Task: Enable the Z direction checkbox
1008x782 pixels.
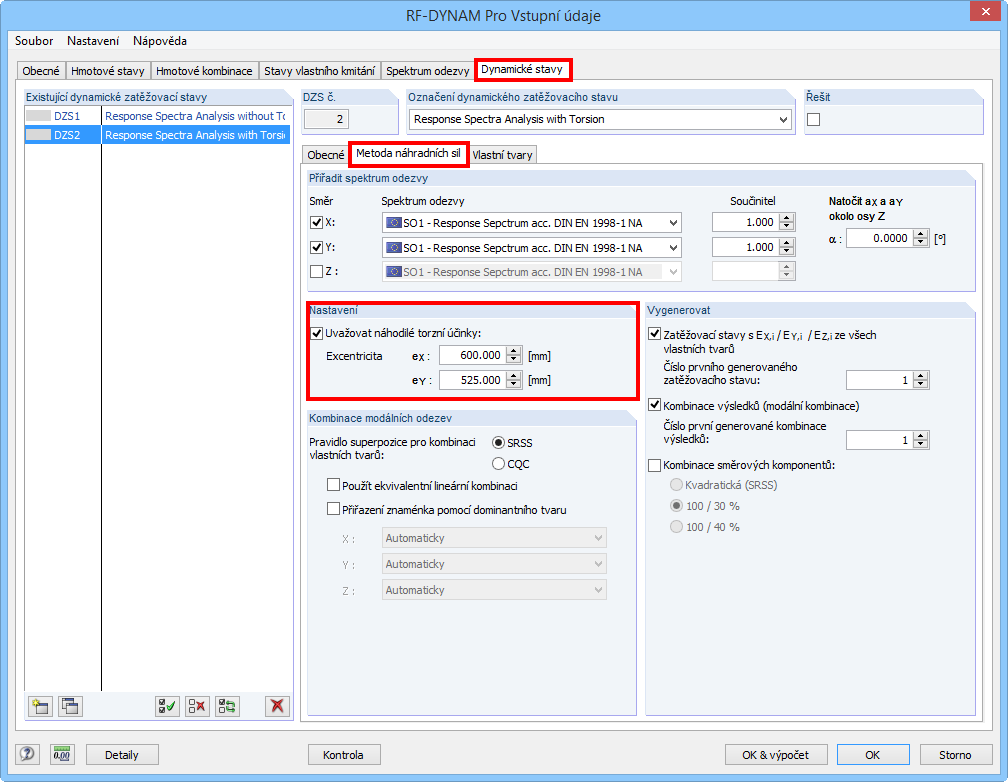Action: [x=316, y=271]
